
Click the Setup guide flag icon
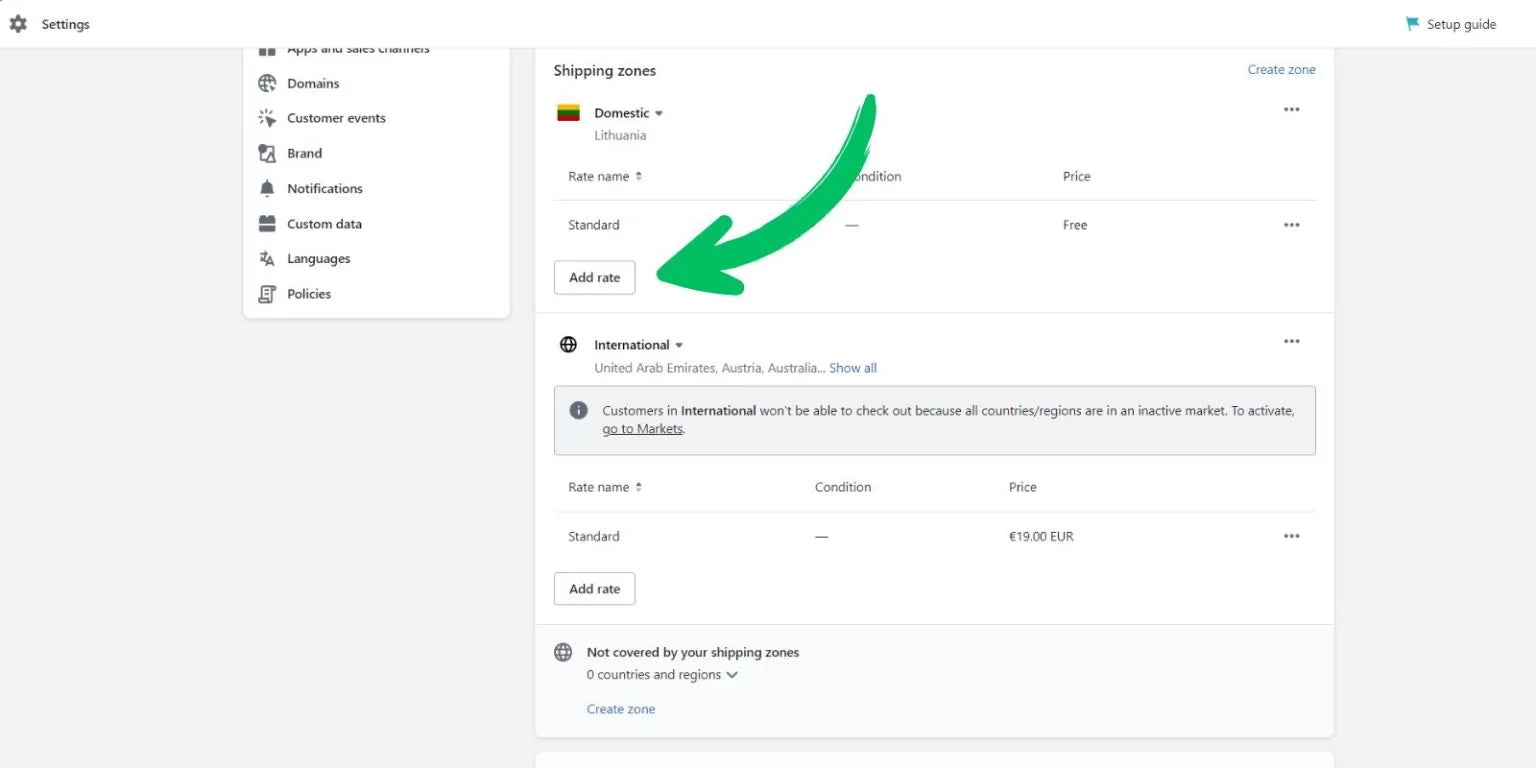coord(1412,24)
